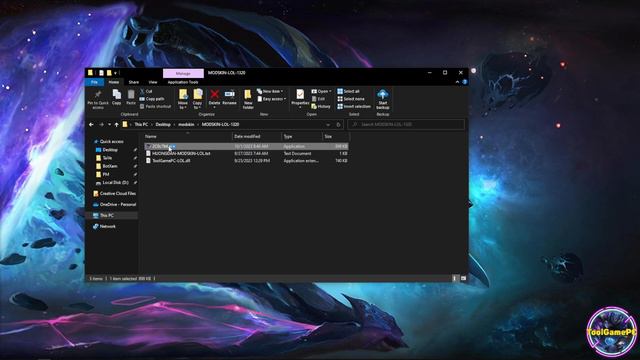640x360 pixels.
Task: Click Select all in ribbon
Action: pyautogui.click(x=349, y=91)
